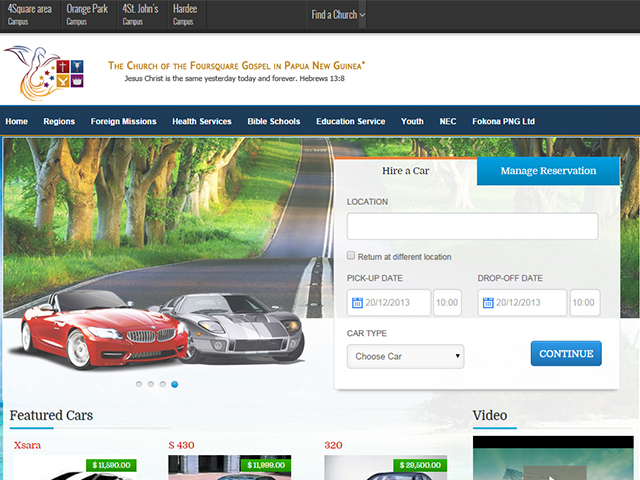This screenshot has width=640, height=480.
Task: Click Hebrews 13:8 tagline text
Action: coord(234,78)
